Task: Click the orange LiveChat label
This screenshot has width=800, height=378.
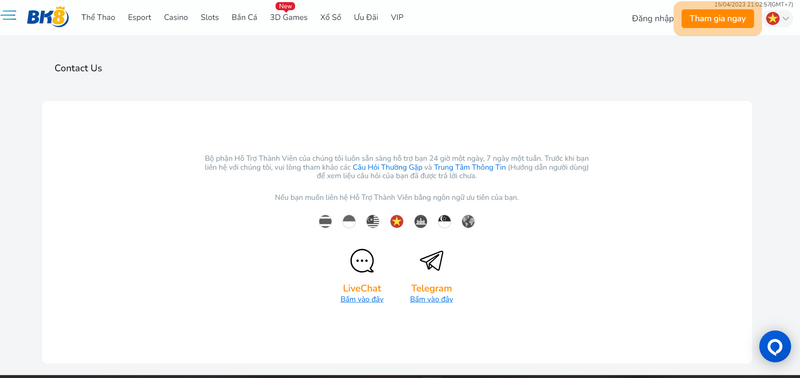Action: (362, 288)
